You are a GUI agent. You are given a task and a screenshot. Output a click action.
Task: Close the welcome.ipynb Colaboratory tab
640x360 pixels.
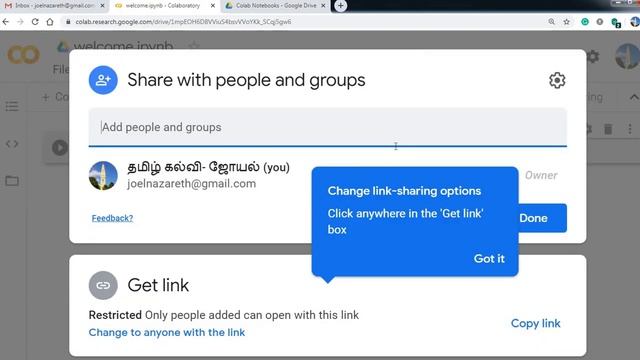[213, 6]
